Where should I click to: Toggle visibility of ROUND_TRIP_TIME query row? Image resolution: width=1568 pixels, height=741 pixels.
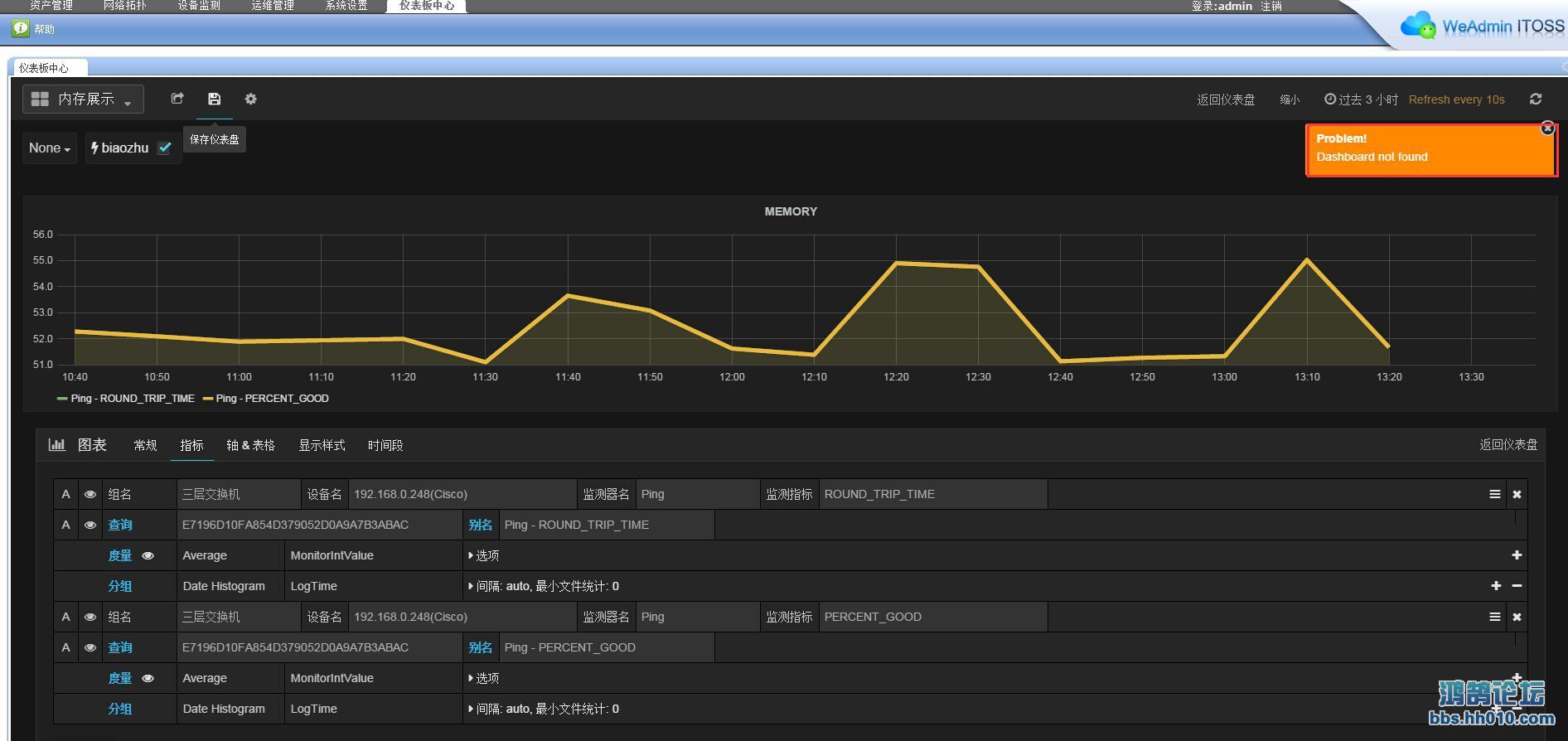[x=90, y=525]
